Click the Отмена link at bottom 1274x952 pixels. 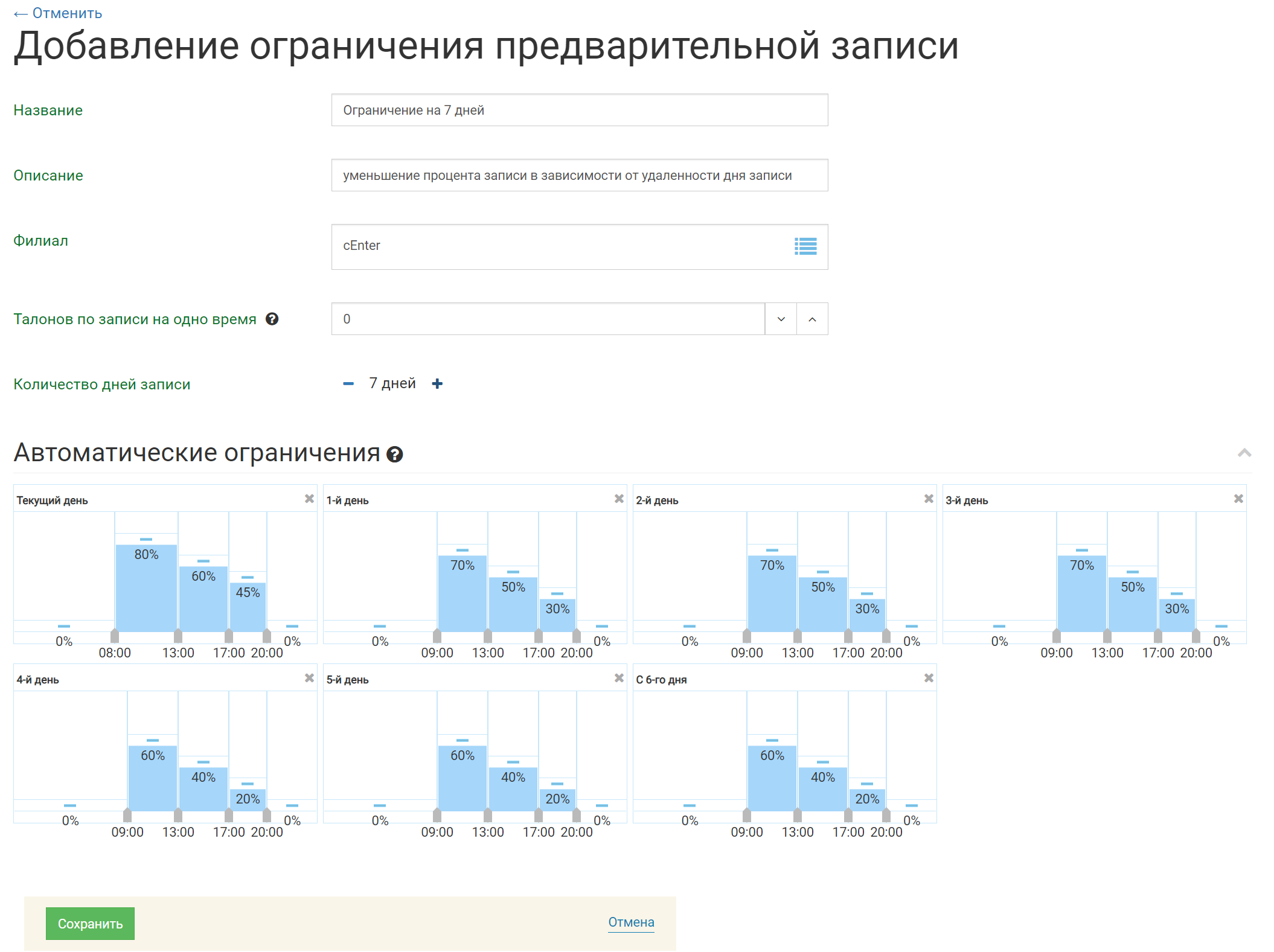[x=631, y=922]
